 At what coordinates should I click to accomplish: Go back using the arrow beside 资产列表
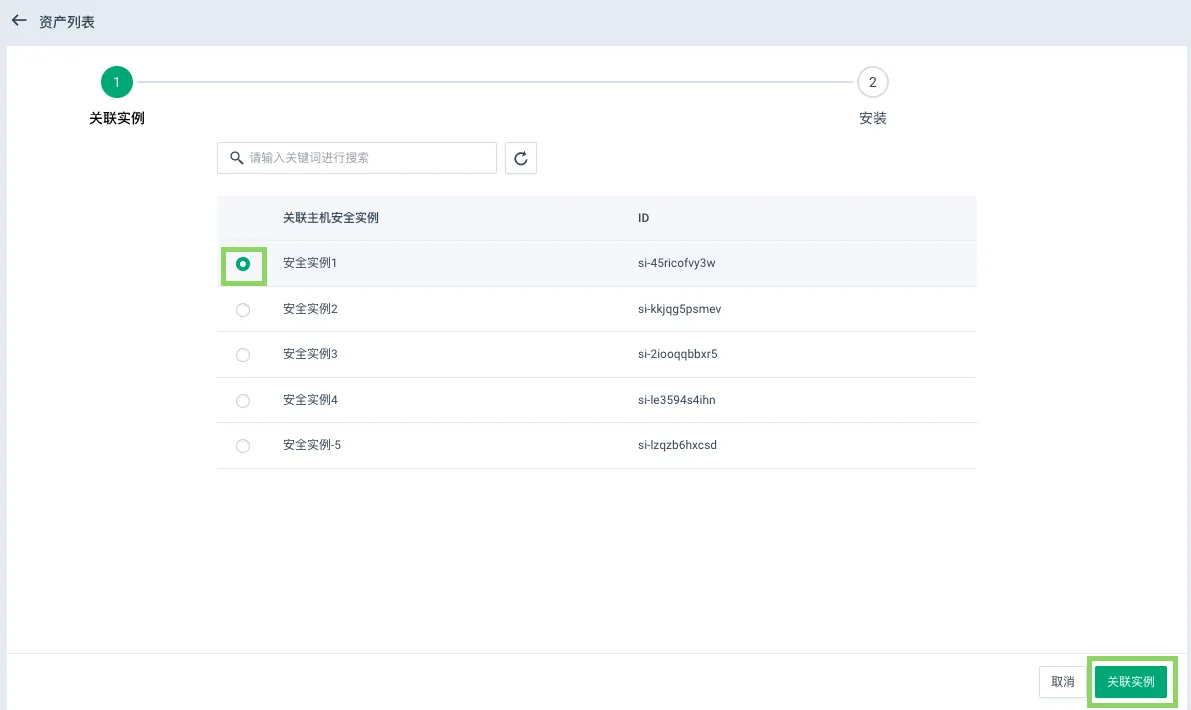click(x=19, y=21)
